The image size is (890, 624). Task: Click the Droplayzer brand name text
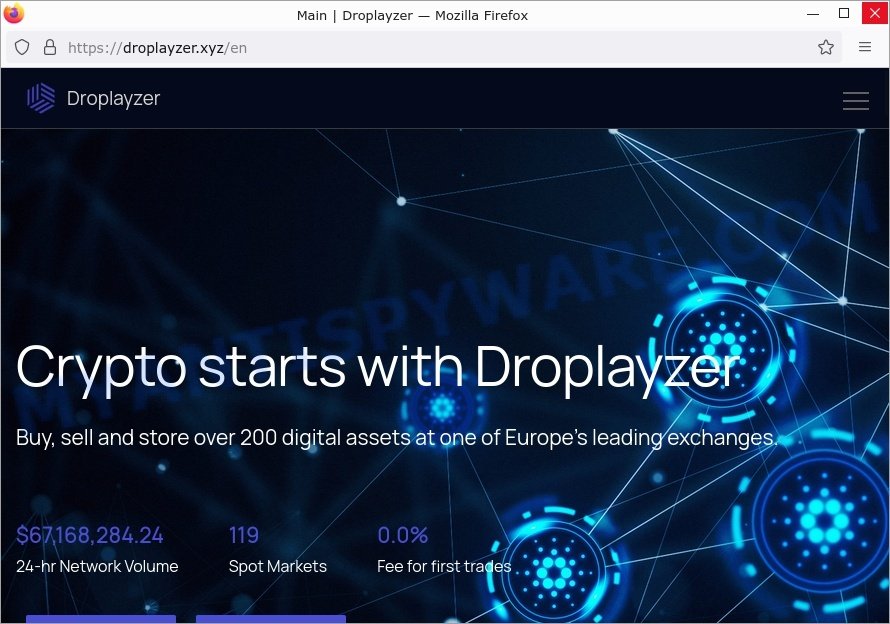point(113,98)
